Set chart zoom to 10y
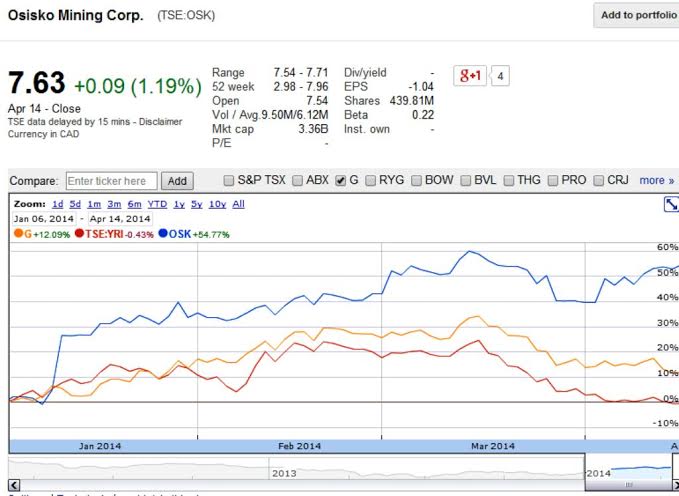 point(217,204)
